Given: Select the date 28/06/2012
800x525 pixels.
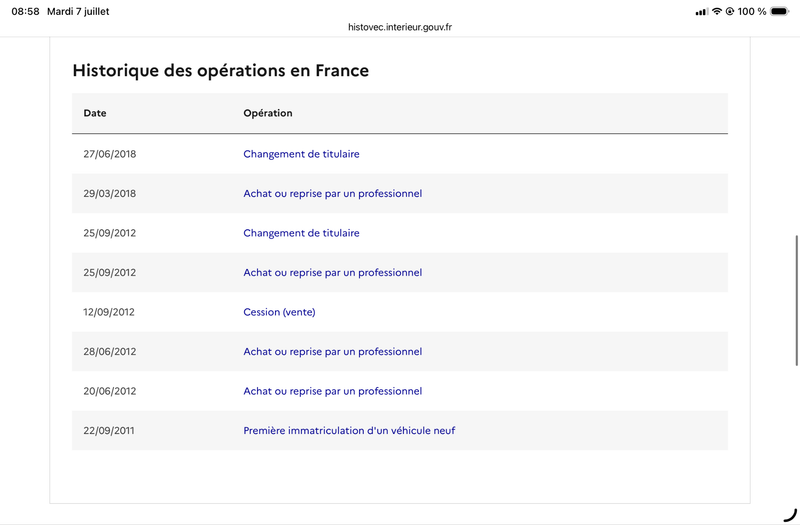Looking at the screenshot, I should (110, 352).
